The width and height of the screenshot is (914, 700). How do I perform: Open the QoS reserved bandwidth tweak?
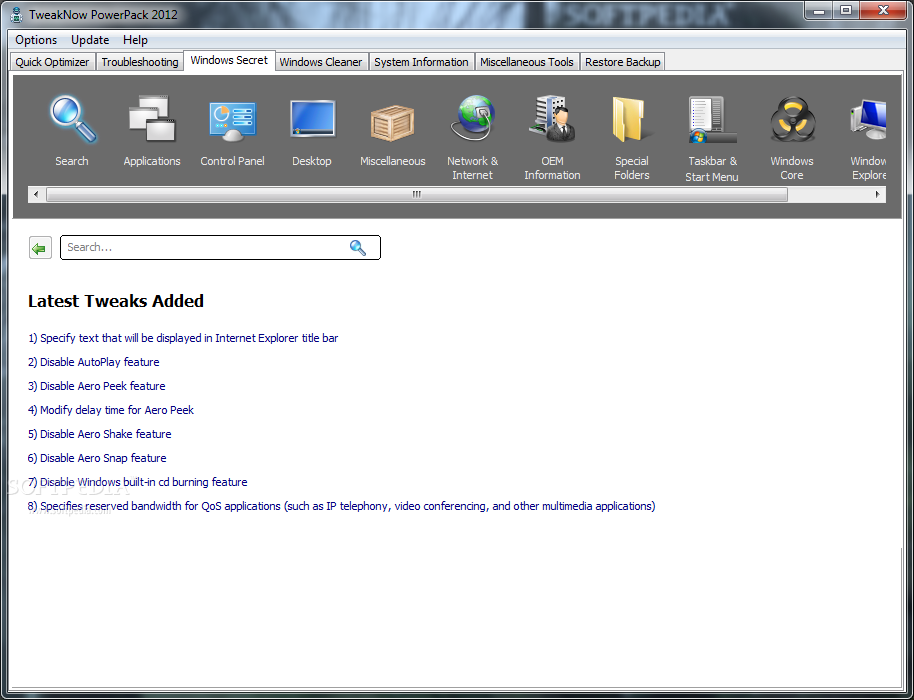point(342,506)
